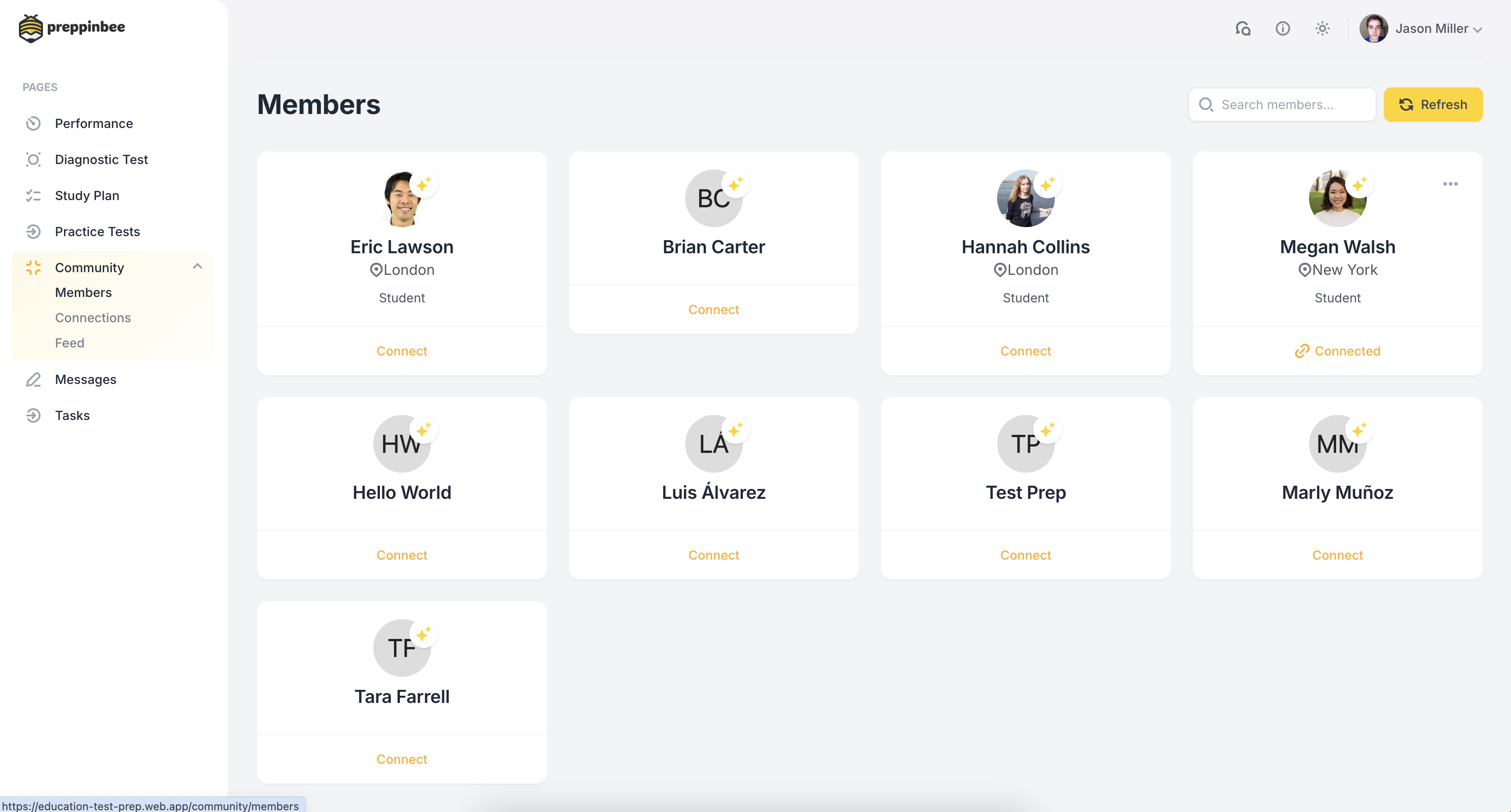1511x812 pixels.
Task: Click the Diagnostic Test sidebar icon
Action: [x=33, y=160]
